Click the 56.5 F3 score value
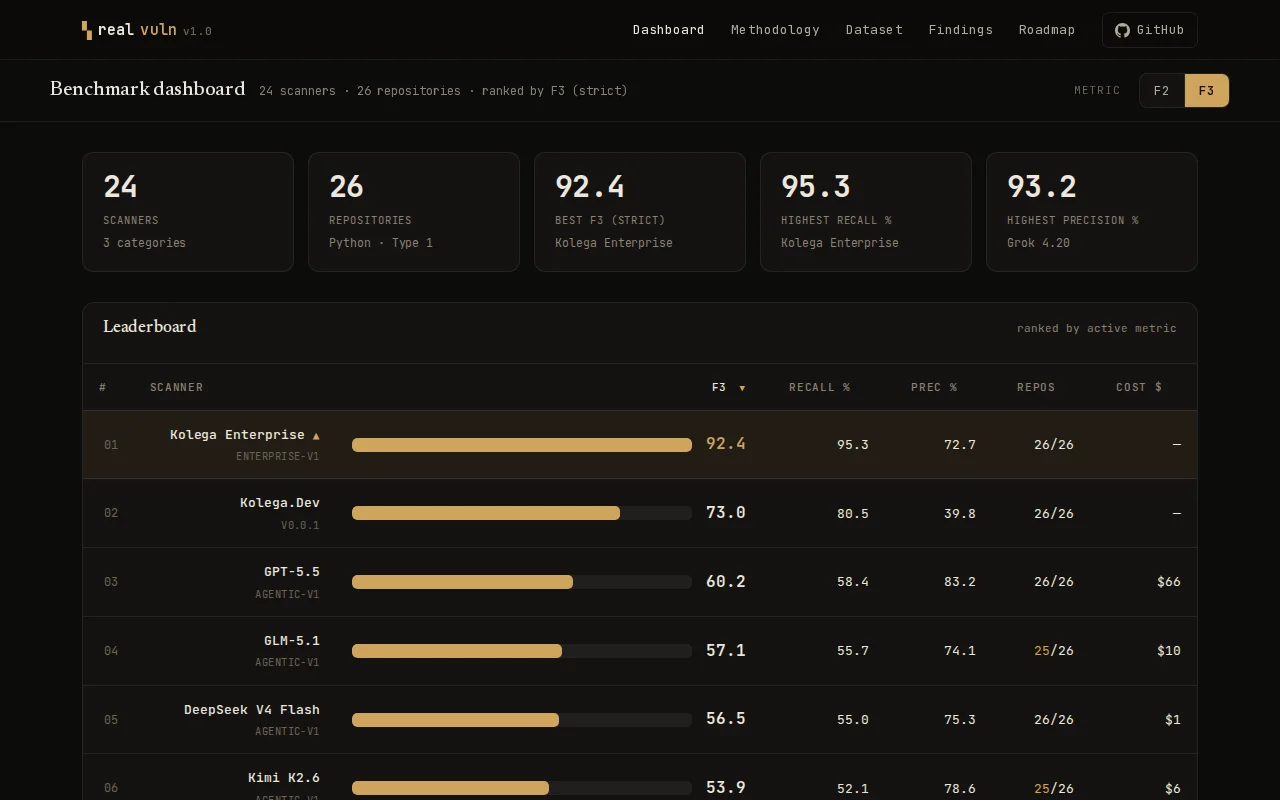Image resolution: width=1280 pixels, height=800 pixels. [726, 719]
